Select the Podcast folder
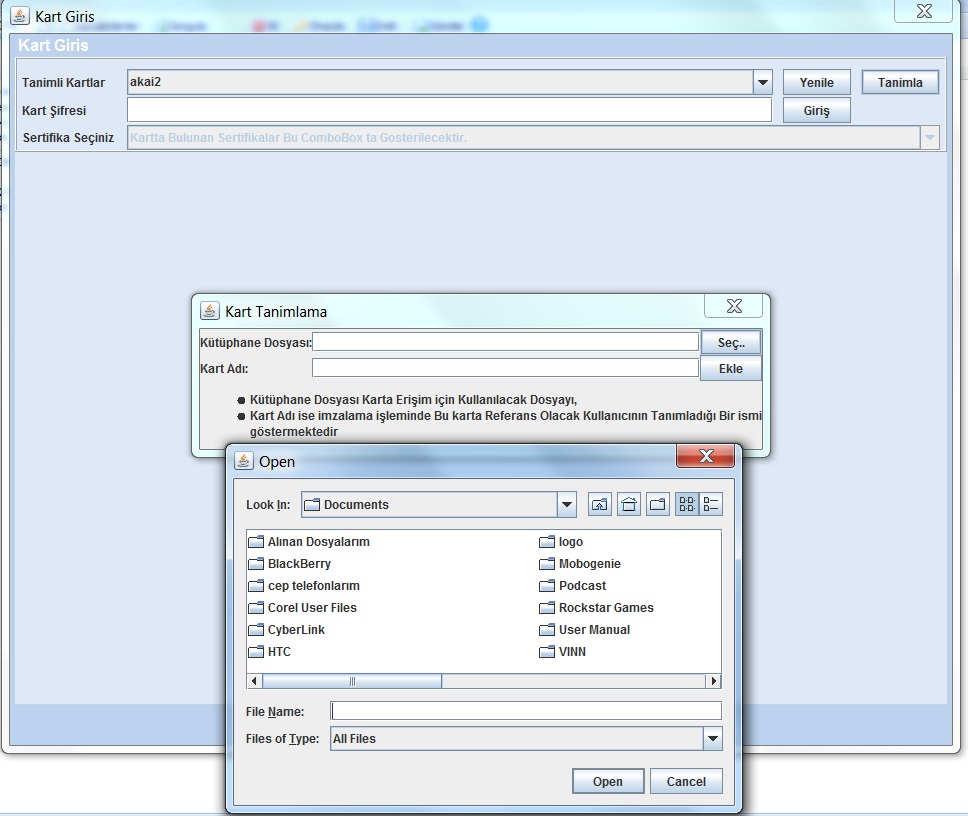The height and width of the screenshot is (816, 968). 582,586
